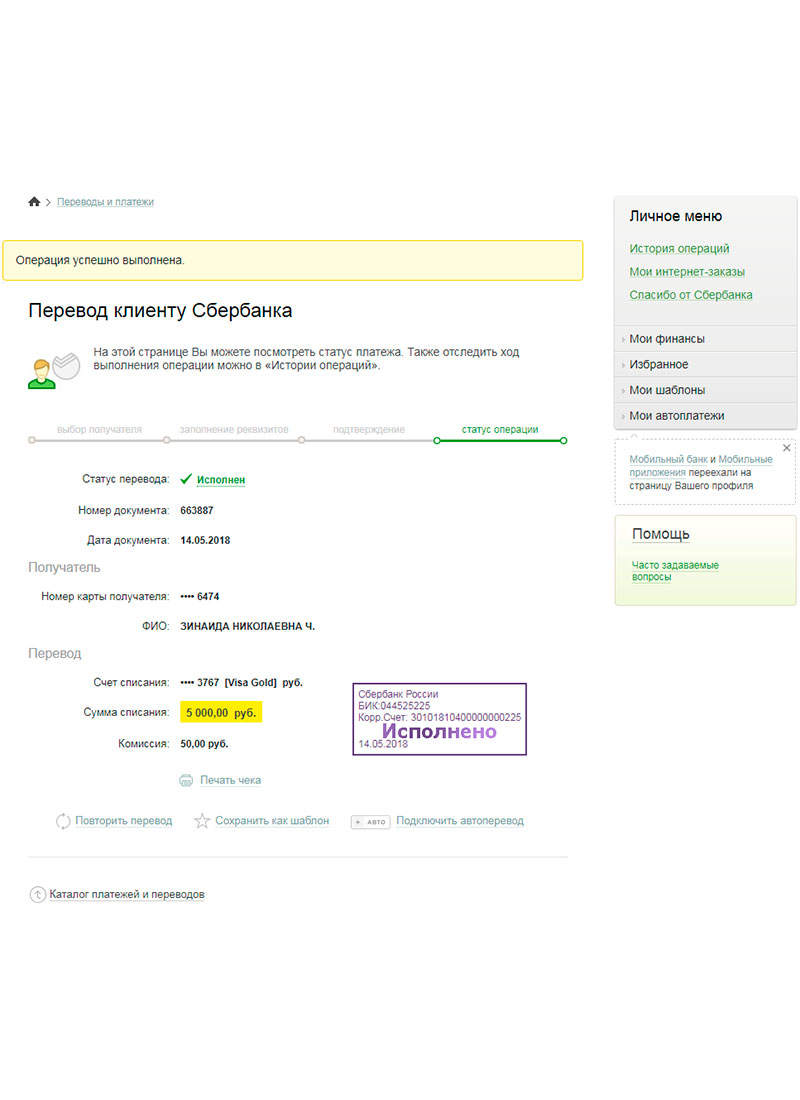Click the up-arrow catalog icon

37,894
